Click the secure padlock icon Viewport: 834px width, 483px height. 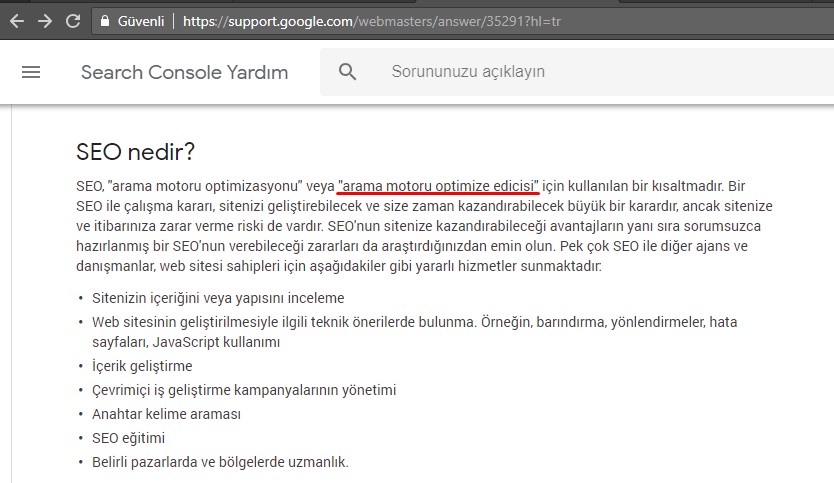click(105, 21)
